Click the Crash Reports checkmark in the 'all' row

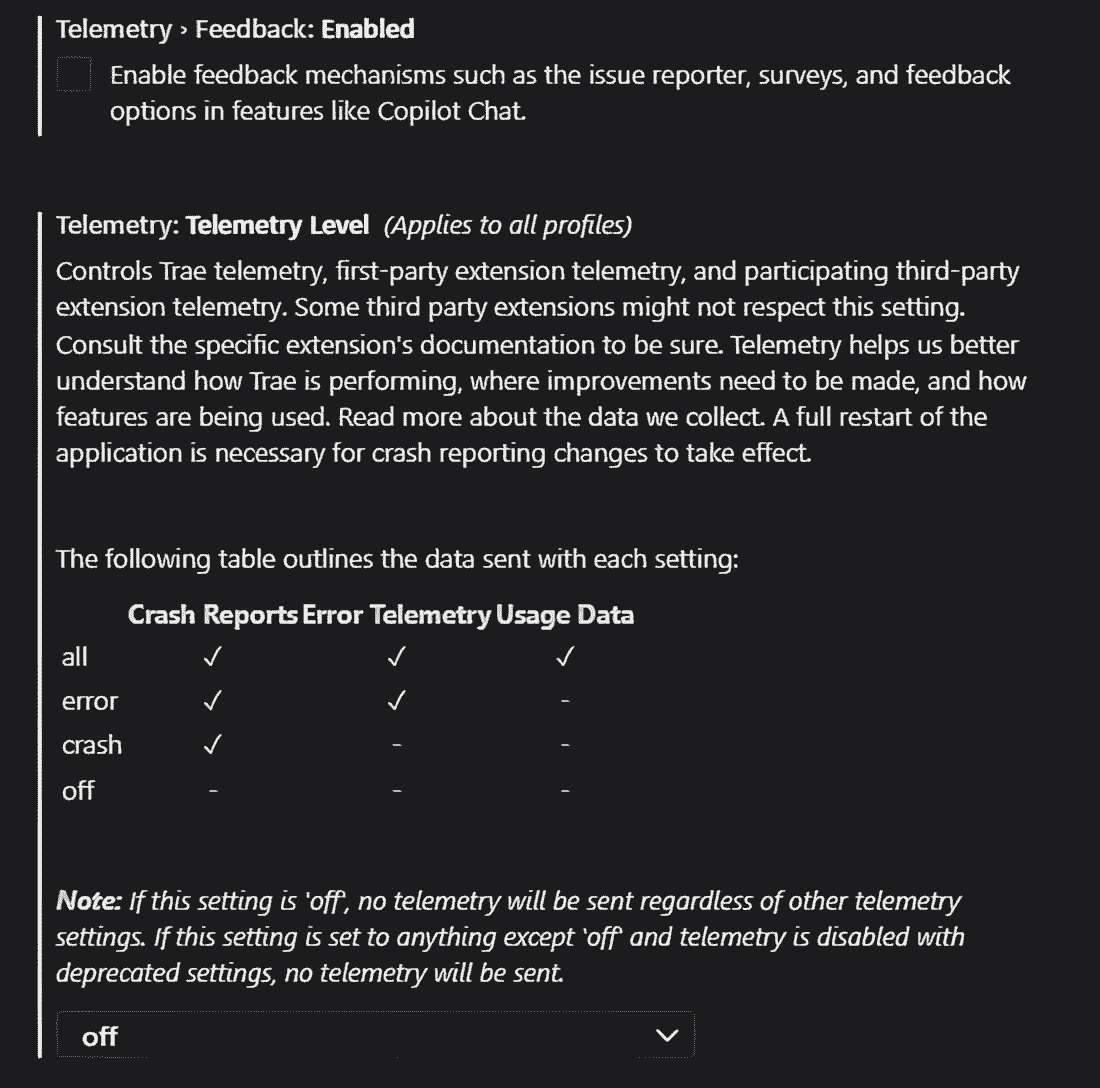pyautogui.click(x=212, y=657)
